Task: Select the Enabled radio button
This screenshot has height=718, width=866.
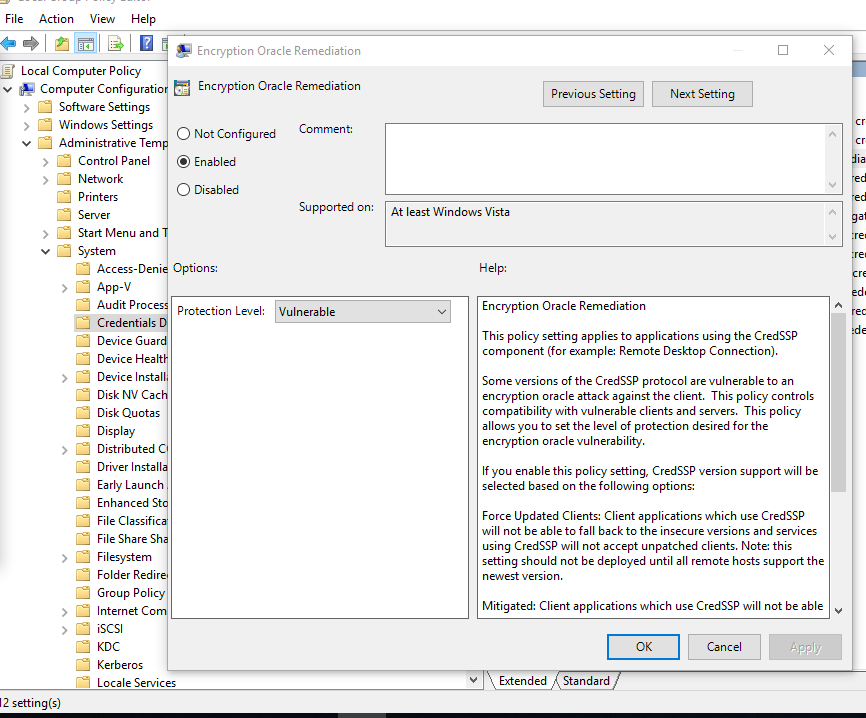Action: [x=182, y=161]
